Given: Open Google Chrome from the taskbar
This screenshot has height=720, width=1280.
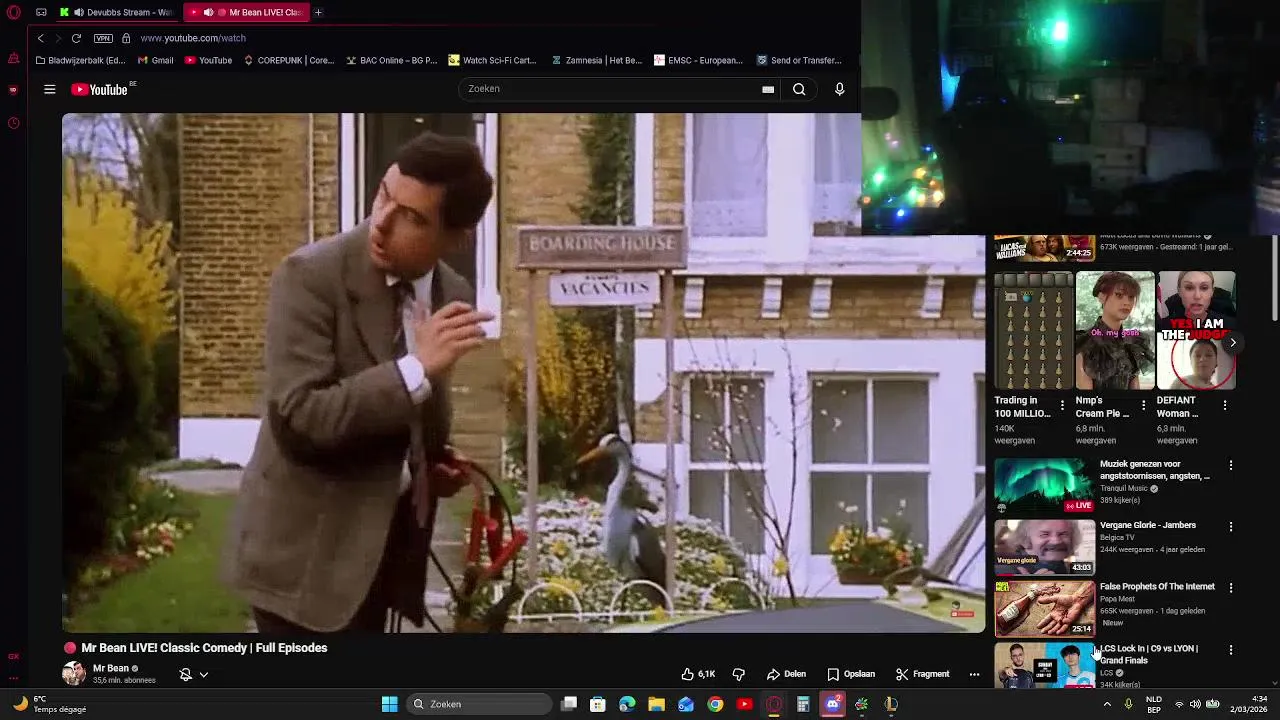Looking at the screenshot, I should coord(715,704).
